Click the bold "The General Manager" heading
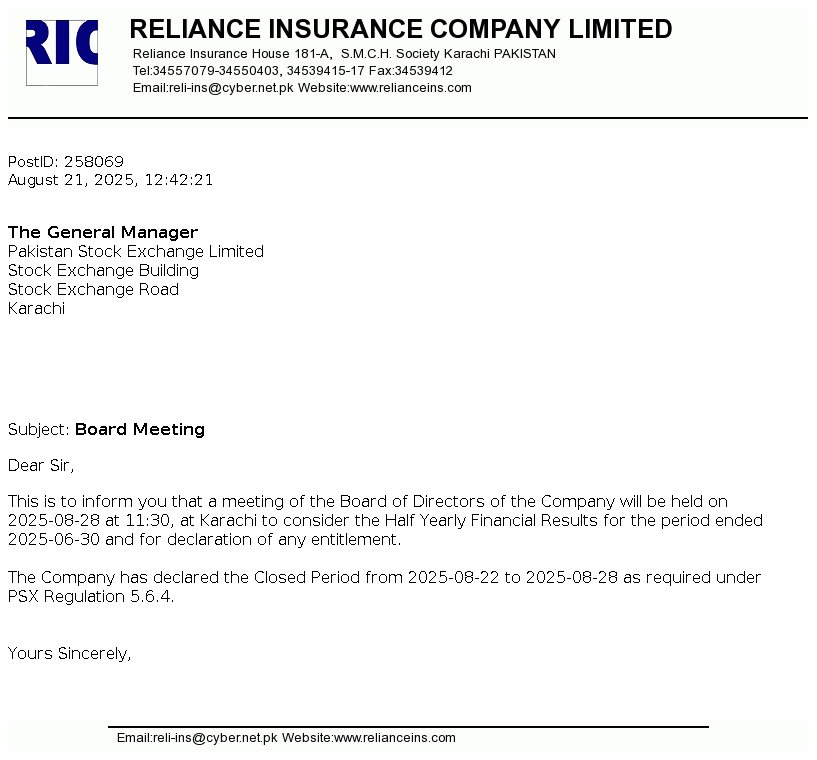 103,233
